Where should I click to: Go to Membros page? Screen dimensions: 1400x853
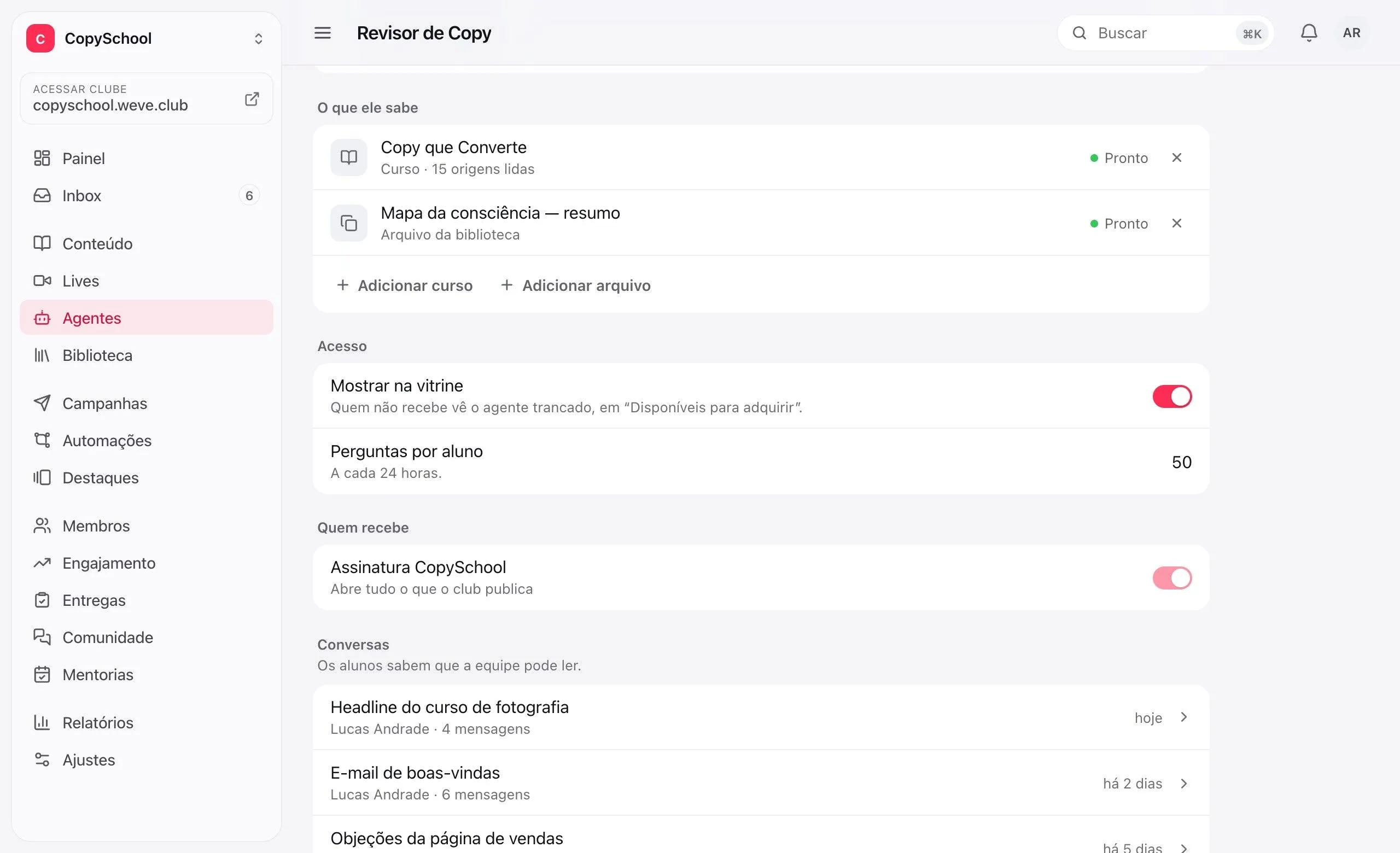point(147,526)
